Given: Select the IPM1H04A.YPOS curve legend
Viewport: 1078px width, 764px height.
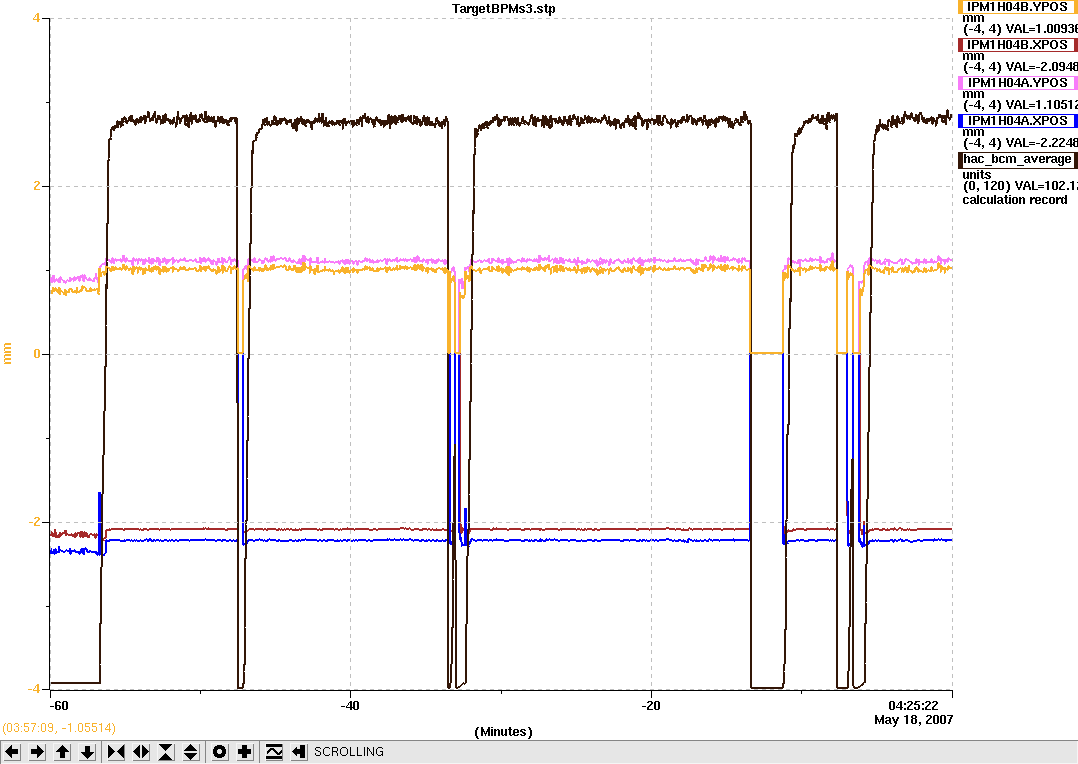Looking at the screenshot, I should (x=1018, y=83).
